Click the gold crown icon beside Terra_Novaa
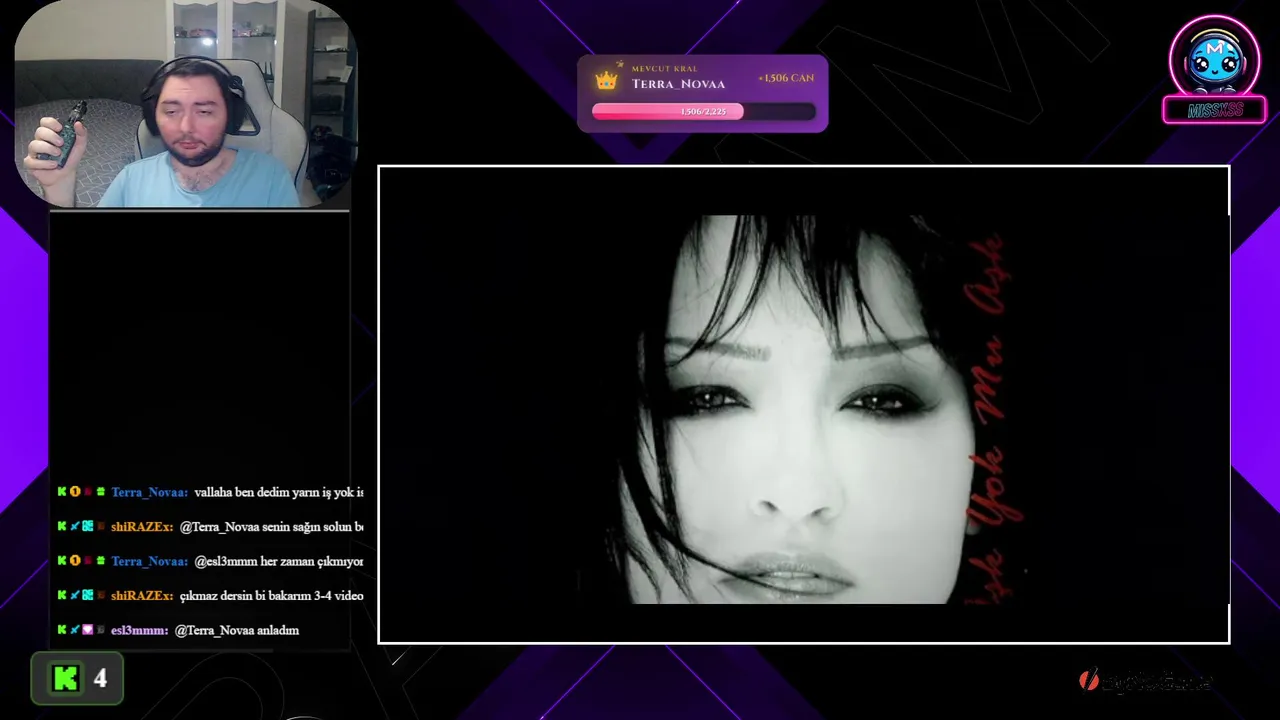1280x720 pixels. [606, 80]
